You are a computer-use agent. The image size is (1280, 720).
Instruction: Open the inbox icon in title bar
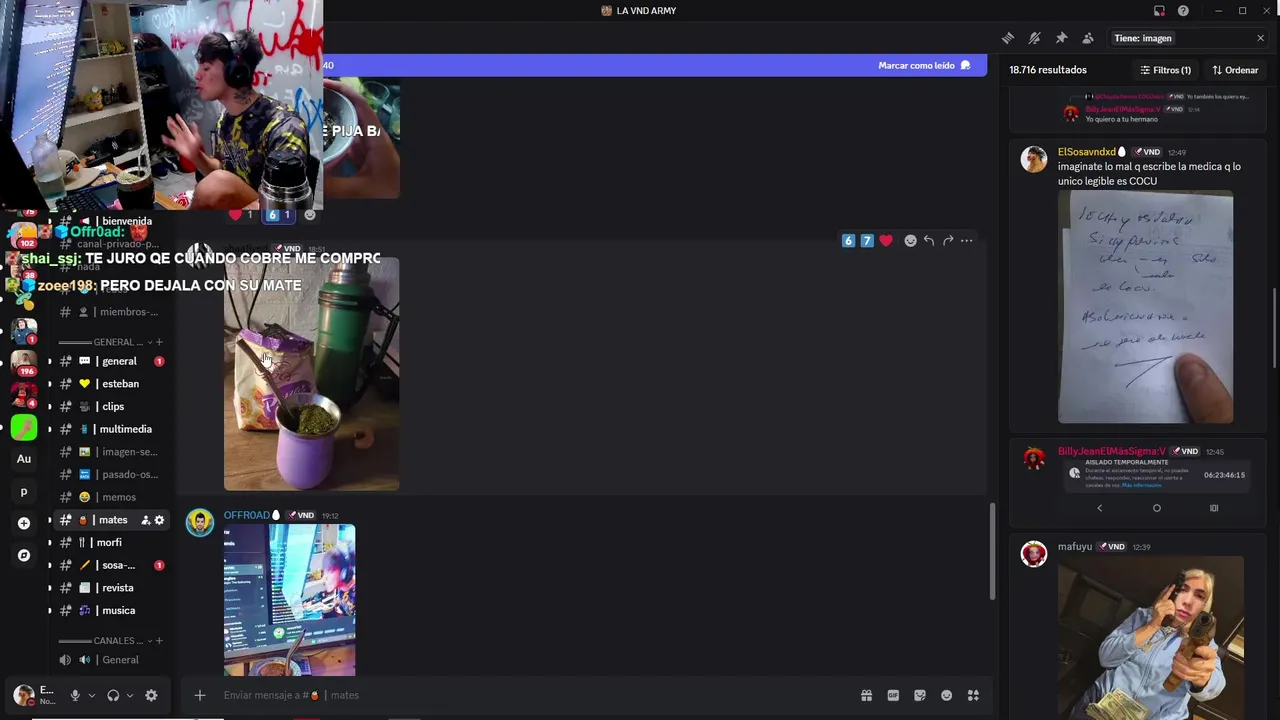[x=1159, y=11]
